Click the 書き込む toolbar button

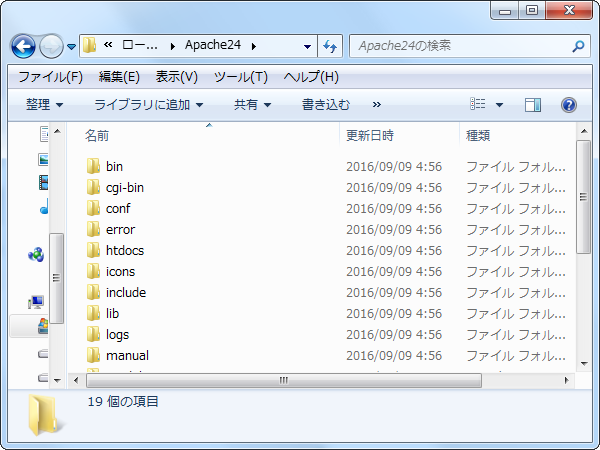[326, 104]
